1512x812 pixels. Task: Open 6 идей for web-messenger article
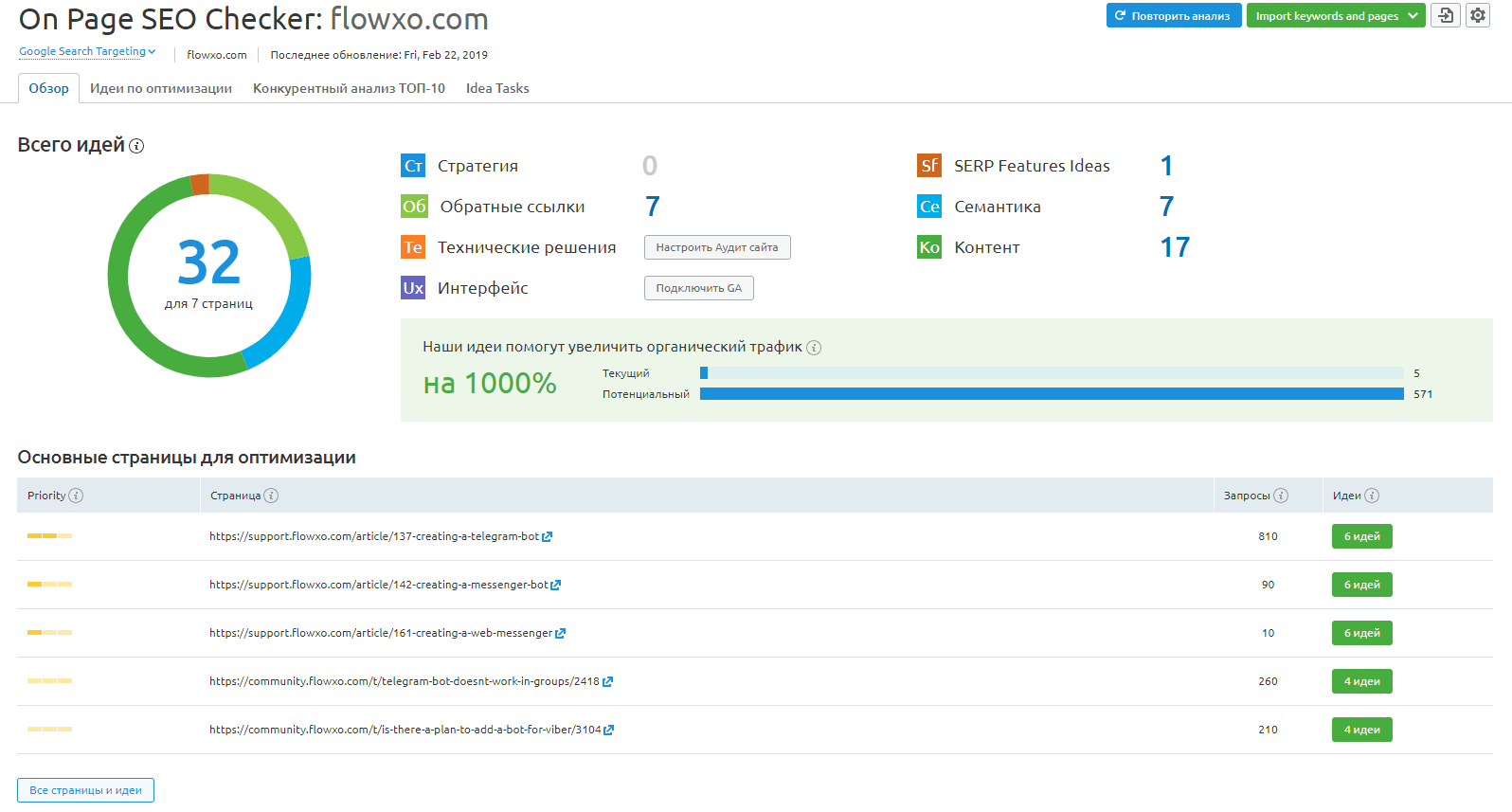click(1362, 633)
